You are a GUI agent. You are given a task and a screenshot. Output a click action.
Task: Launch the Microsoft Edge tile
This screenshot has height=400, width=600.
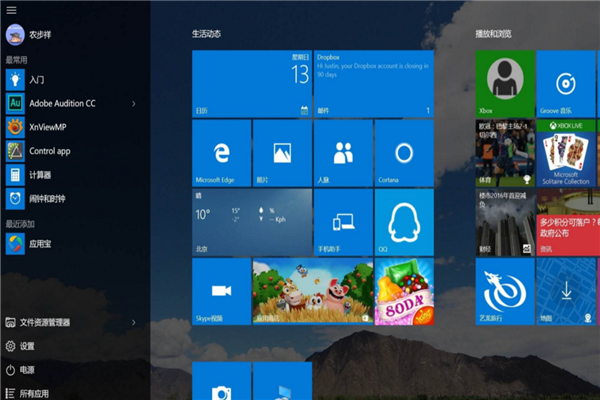(222, 153)
